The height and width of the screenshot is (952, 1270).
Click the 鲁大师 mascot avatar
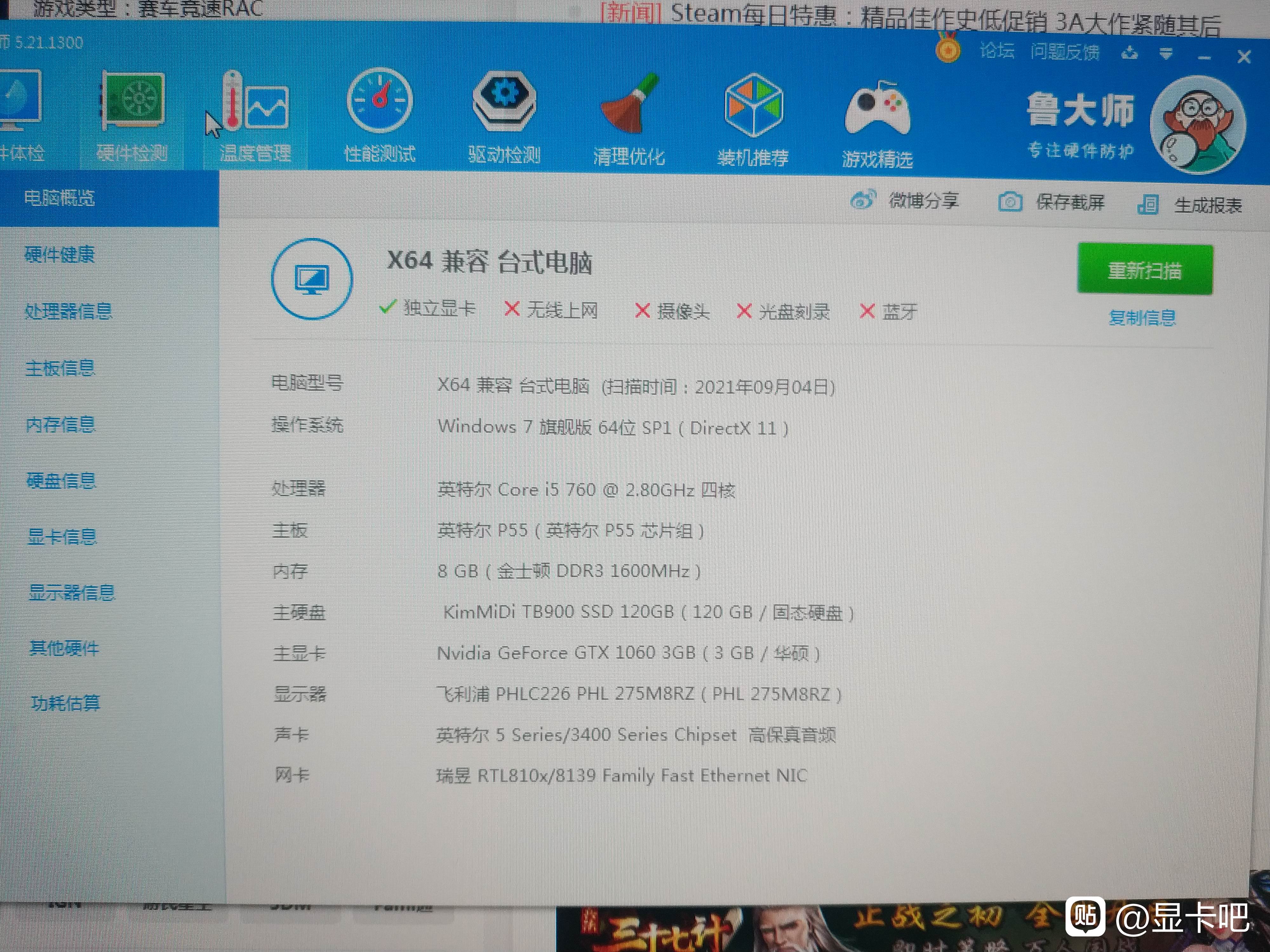pyautogui.click(x=1198, y=125)
